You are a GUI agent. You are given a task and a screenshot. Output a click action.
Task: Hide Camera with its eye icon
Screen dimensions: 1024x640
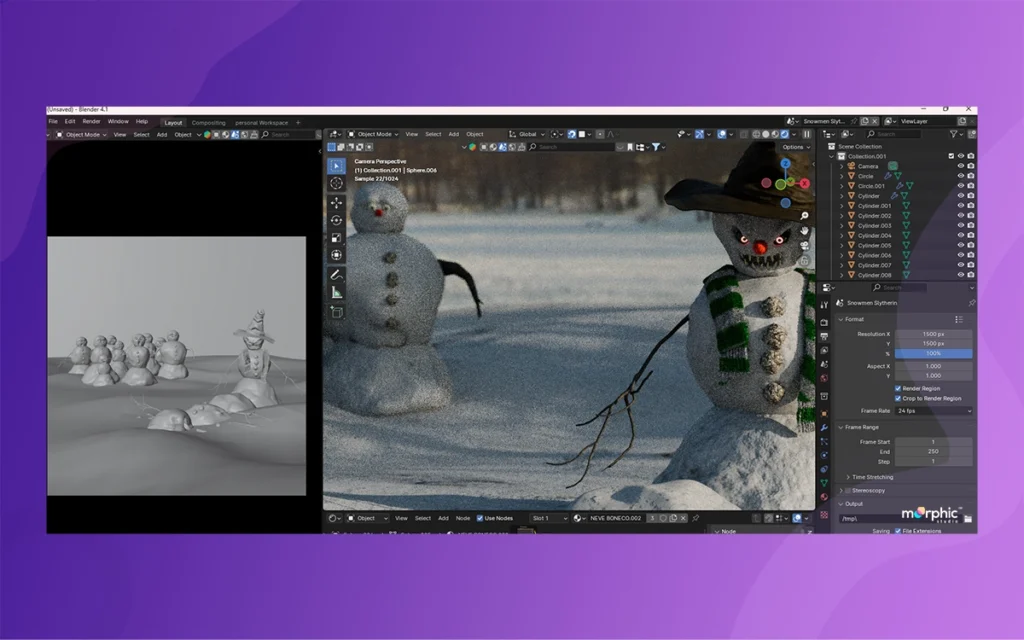(961, 166)
